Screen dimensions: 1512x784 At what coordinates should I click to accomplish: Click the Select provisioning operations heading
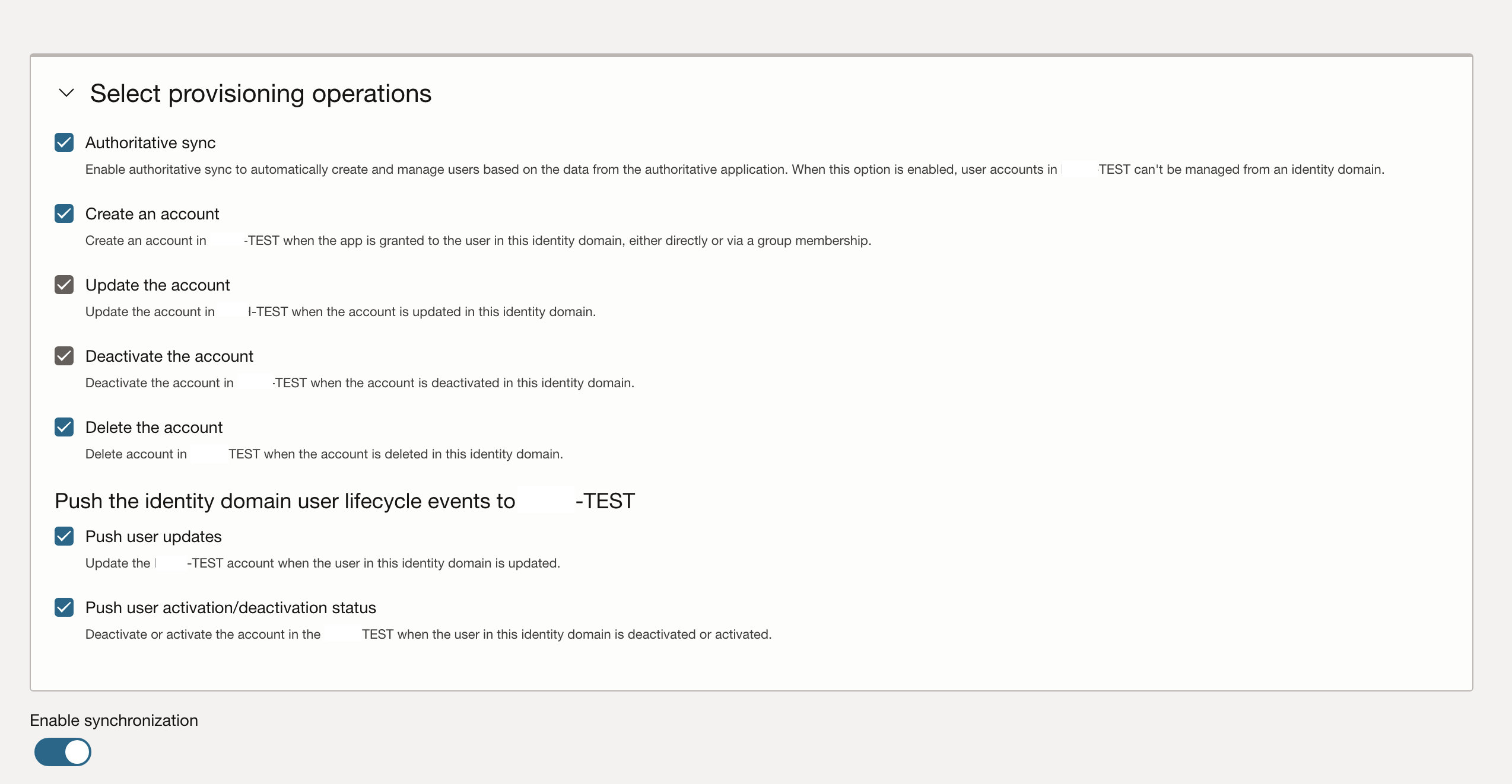click(x=261, y=93)
